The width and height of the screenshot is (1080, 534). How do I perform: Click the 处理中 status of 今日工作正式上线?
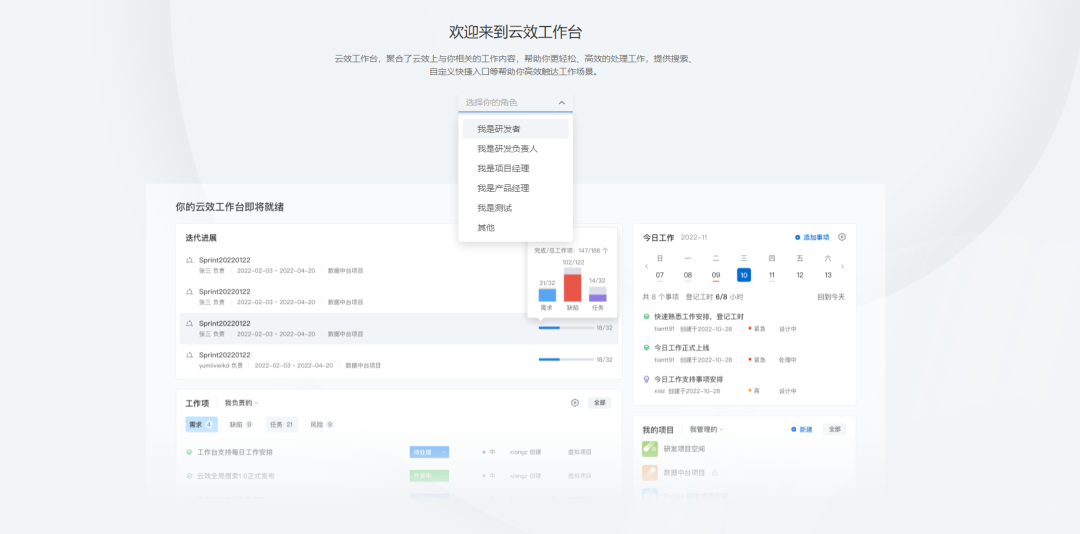[788, 360]
